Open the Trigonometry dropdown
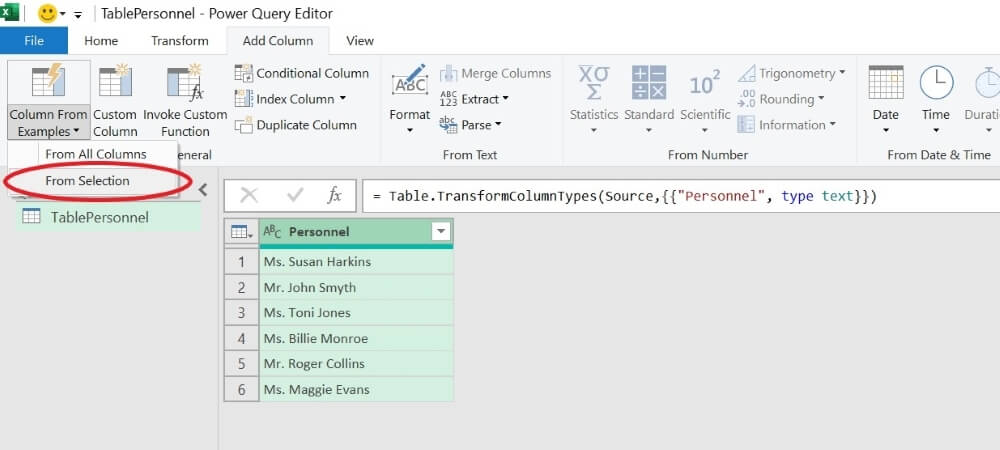 coord(791,73)
